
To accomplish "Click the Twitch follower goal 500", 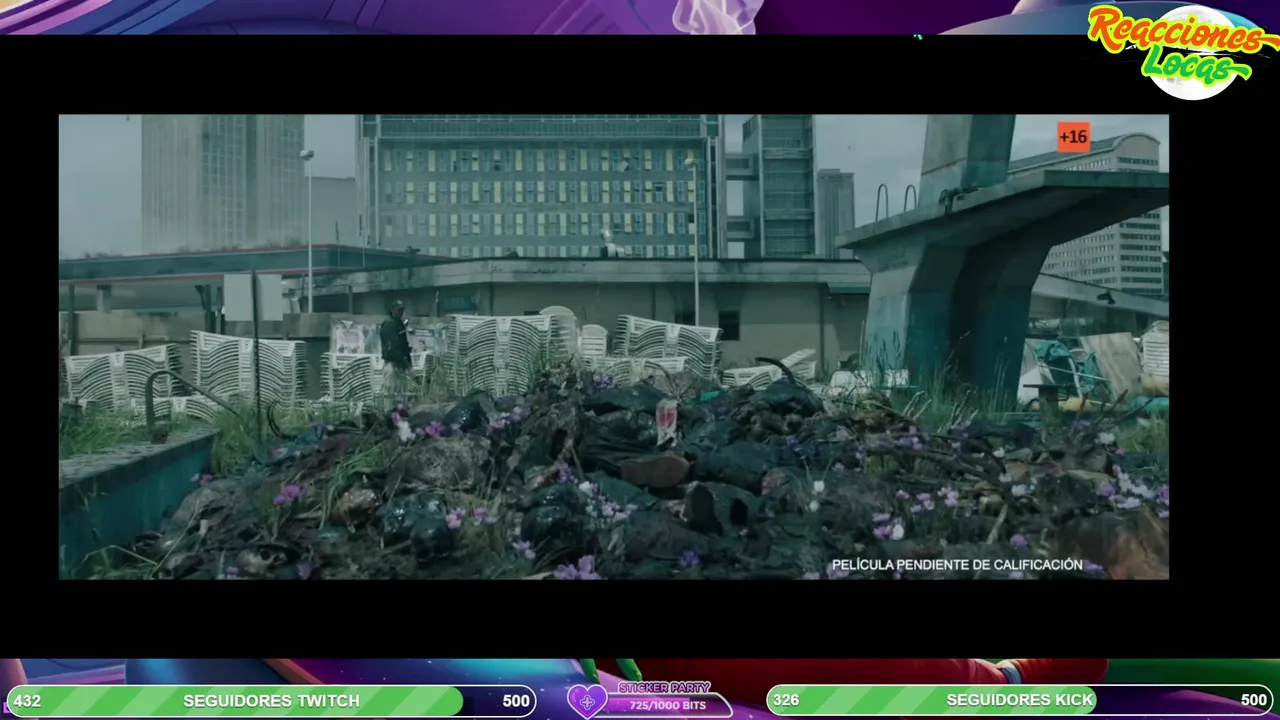I will pos(516,701).
